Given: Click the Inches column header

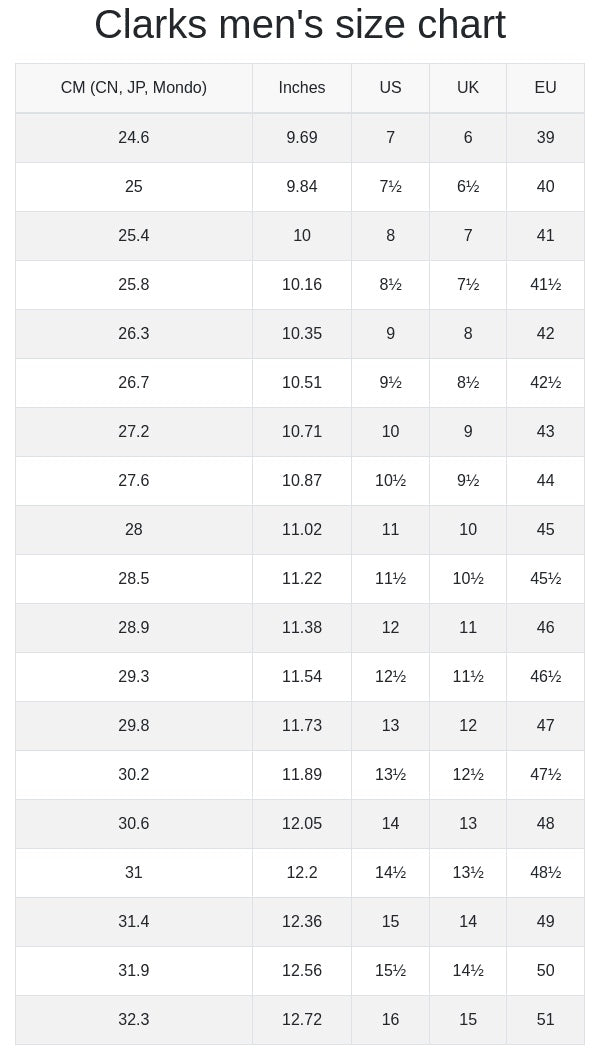Looking at the screenshot, I should tap(302, 88).
